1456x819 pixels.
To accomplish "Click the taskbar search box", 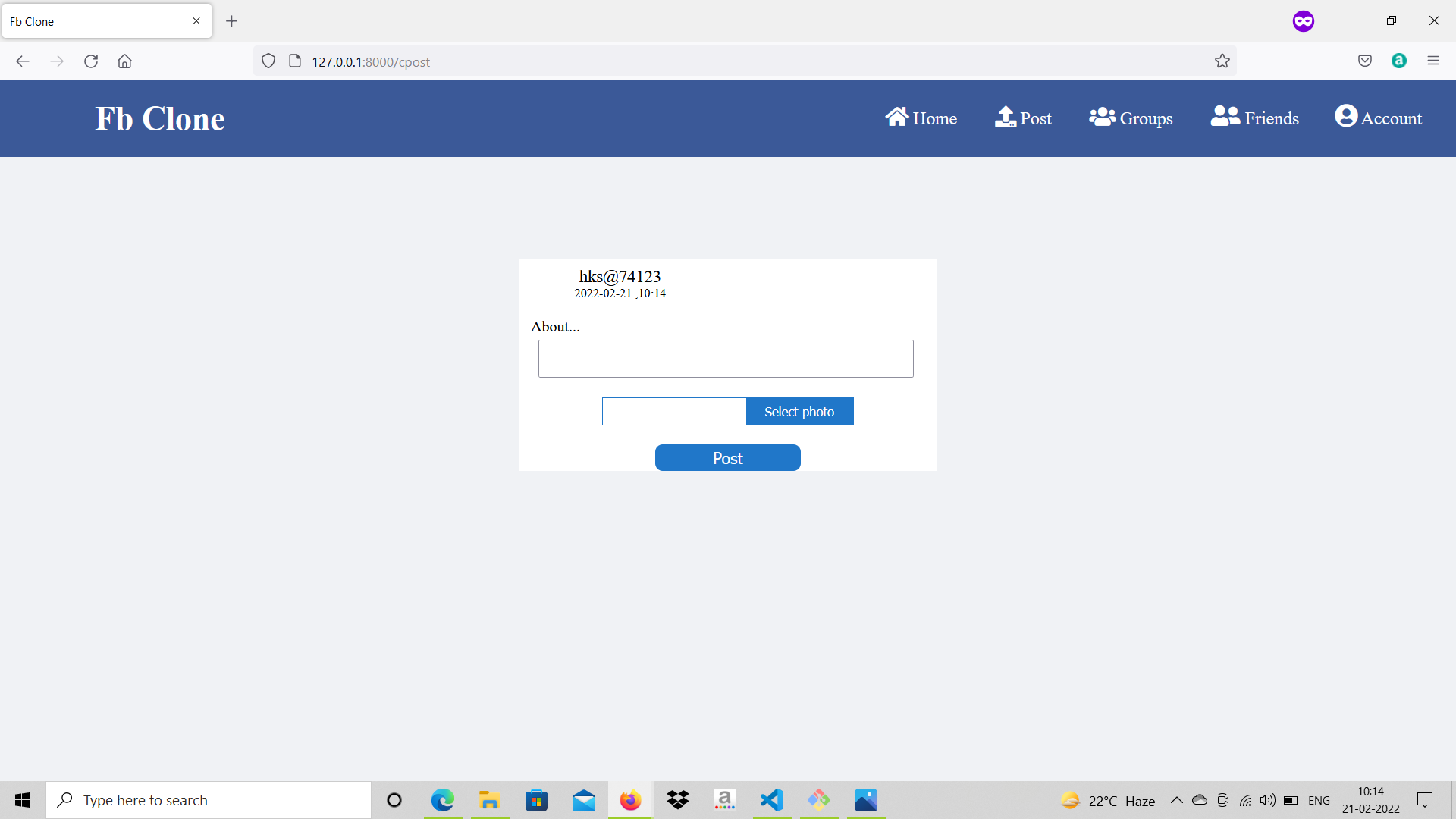I will (209, 800).
